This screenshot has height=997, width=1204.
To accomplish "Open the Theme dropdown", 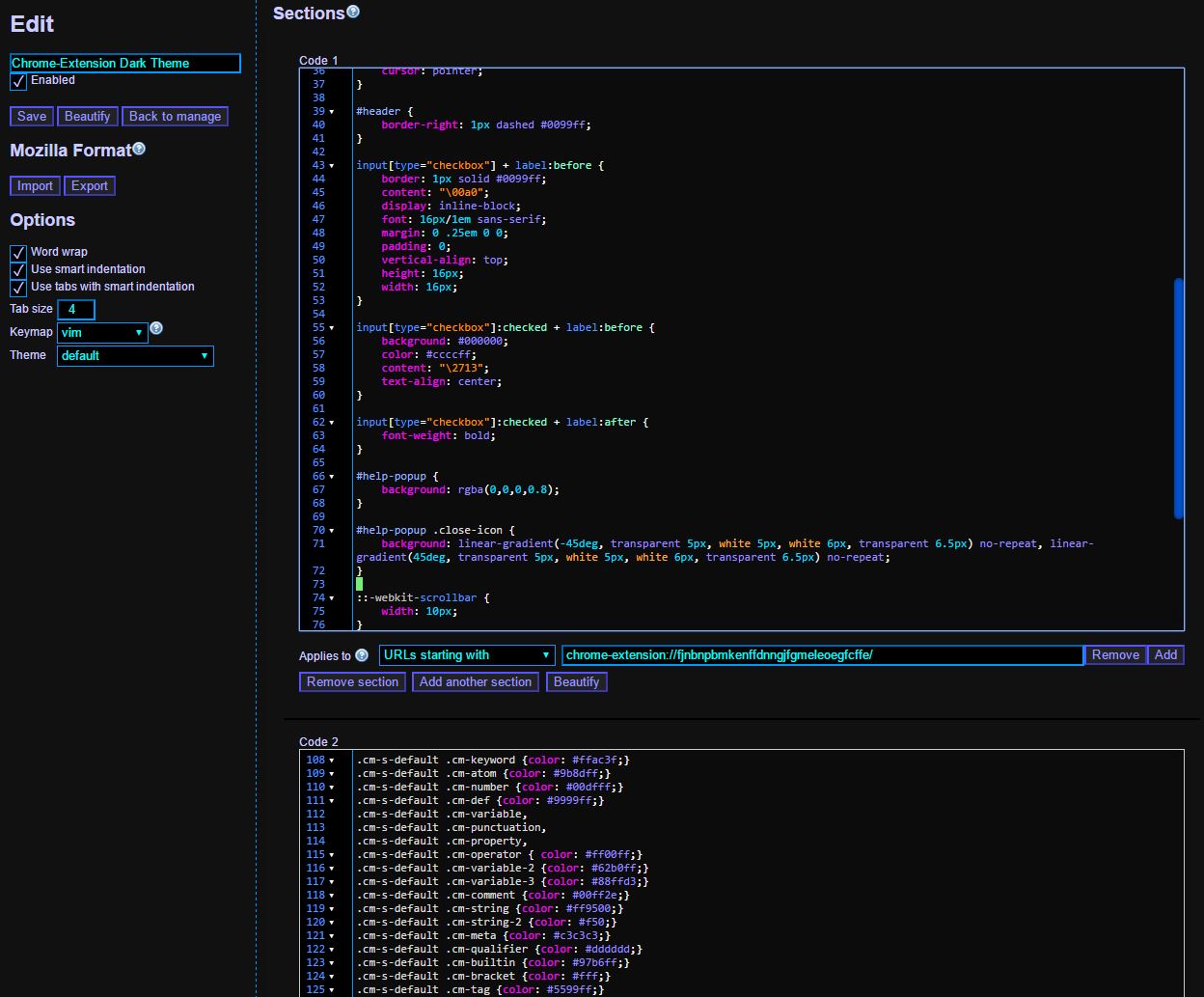I will click(x=135, y=355).
